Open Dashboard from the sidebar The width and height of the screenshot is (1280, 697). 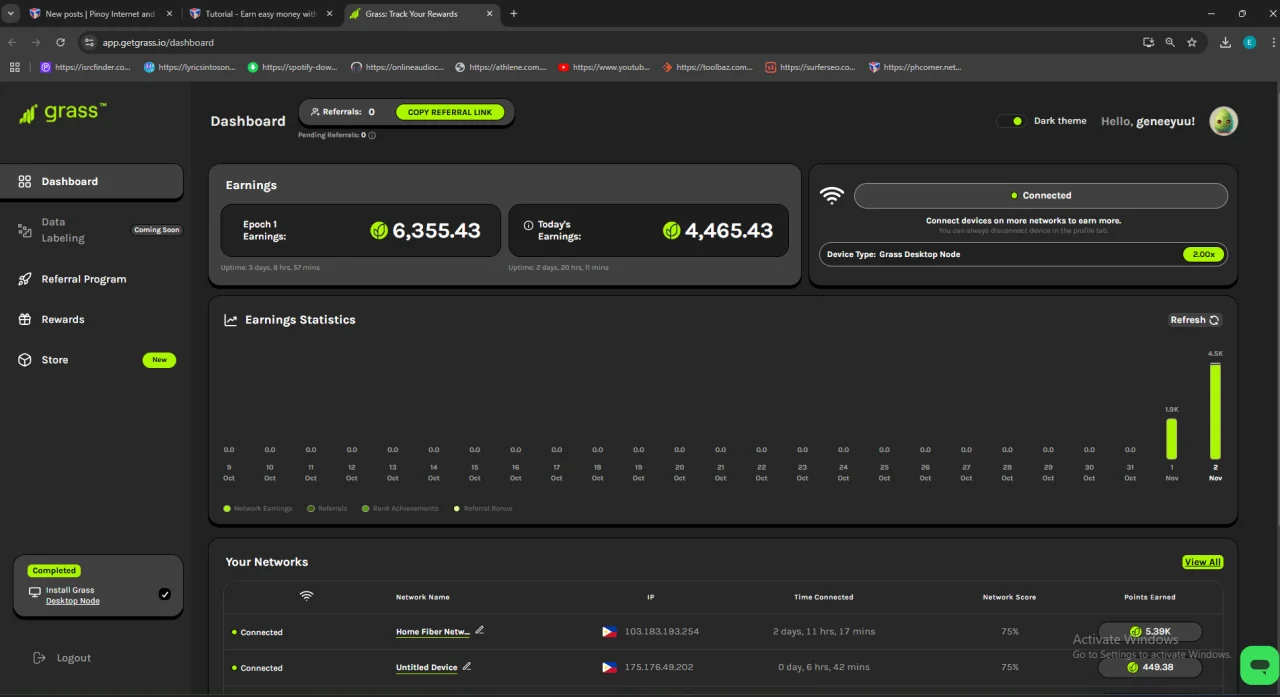(91, 181)
